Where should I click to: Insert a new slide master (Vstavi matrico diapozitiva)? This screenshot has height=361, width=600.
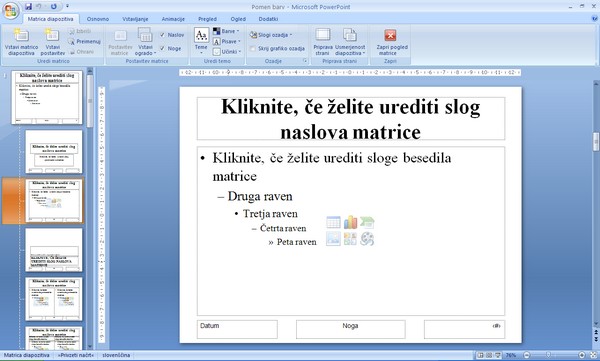click(21, 42)
